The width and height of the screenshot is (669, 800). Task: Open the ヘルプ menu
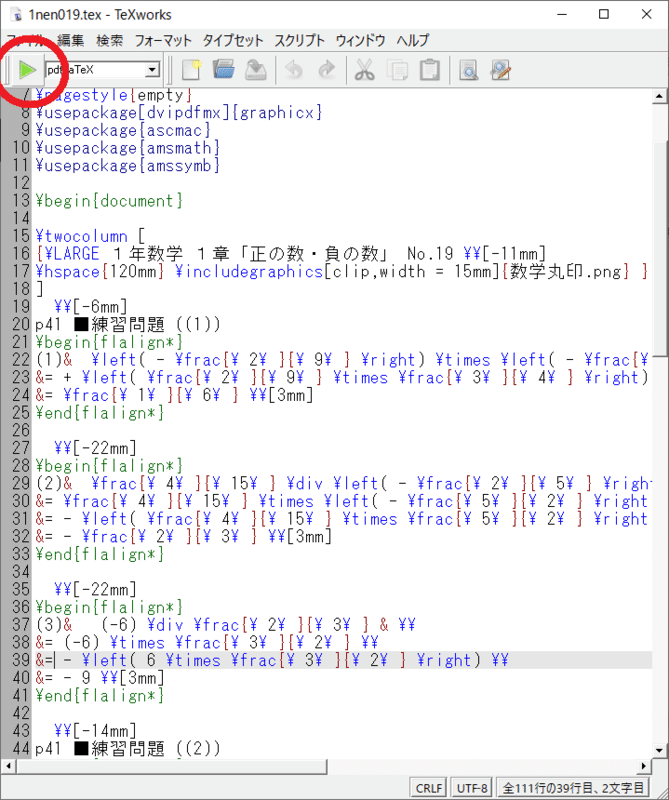[x=412, y=40]
